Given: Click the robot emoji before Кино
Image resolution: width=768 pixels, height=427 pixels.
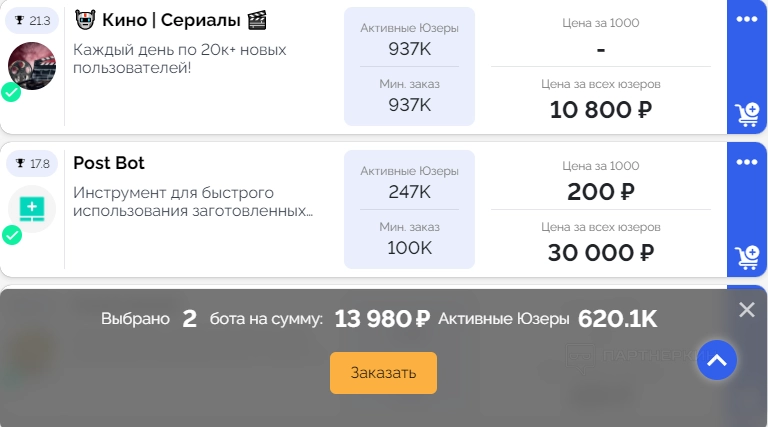Looking at the screenshot, I should tap(85, 20).
